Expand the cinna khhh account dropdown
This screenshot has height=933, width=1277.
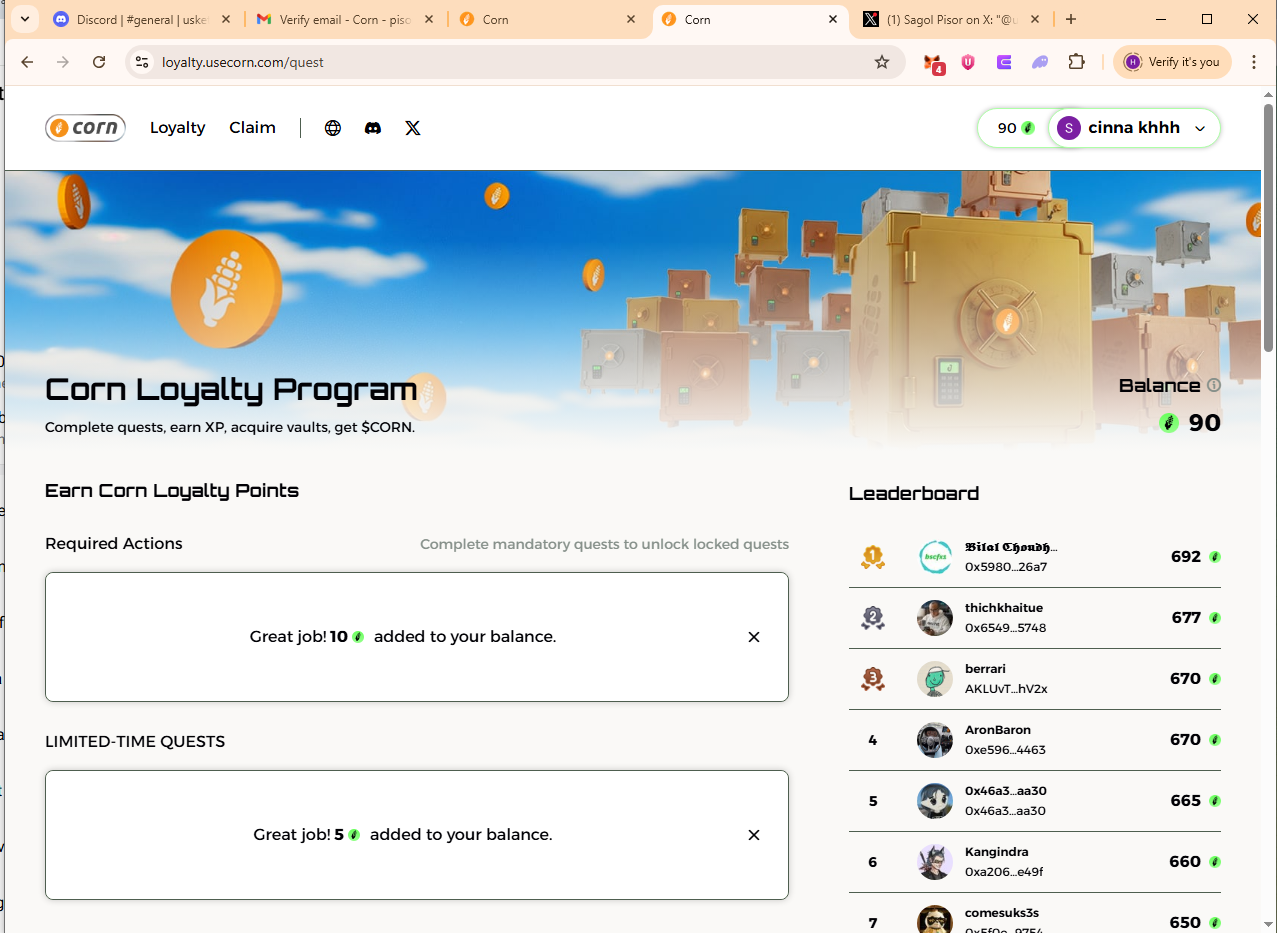pyautogui.click(x=1200, y=128)
